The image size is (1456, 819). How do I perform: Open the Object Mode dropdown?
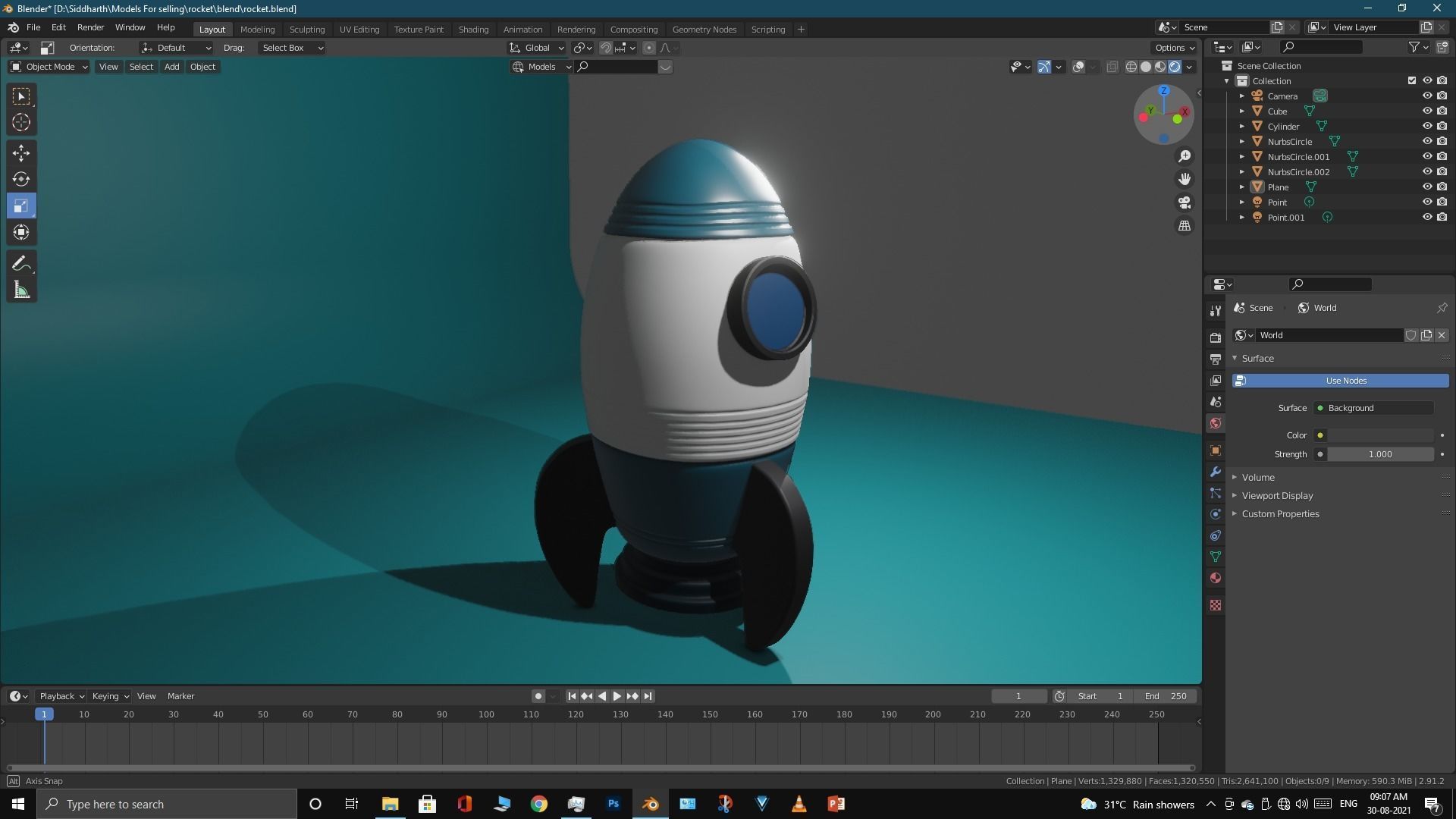pos(49,67)
